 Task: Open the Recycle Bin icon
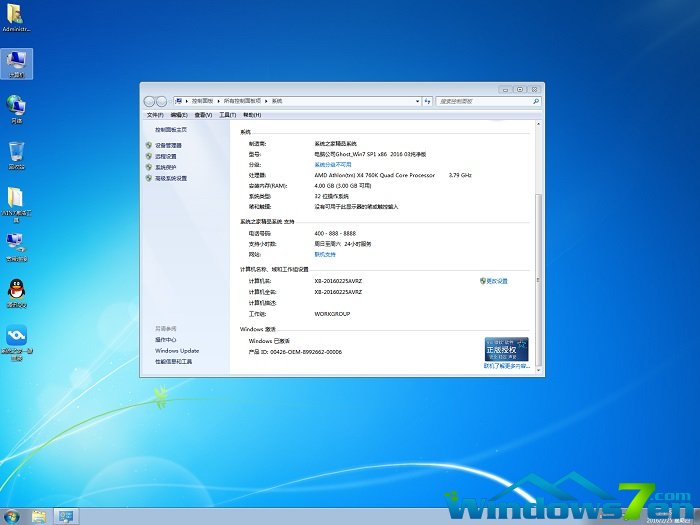tap(17, 153)
